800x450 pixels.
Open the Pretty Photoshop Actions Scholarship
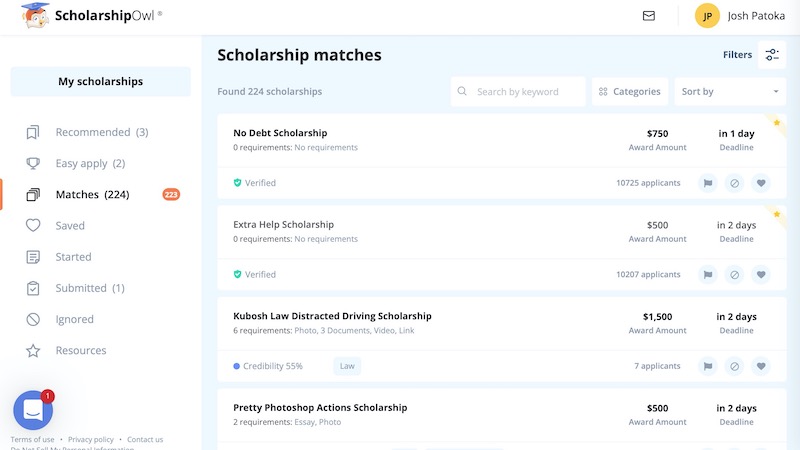[320, 408]
